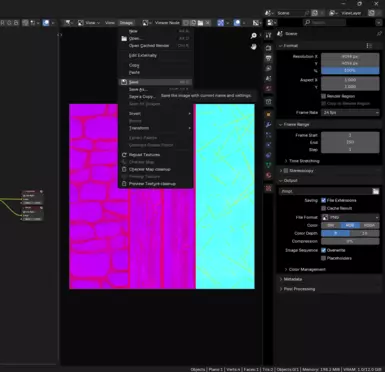Open the View mode dropdown in image editor

tap(89, 23)
